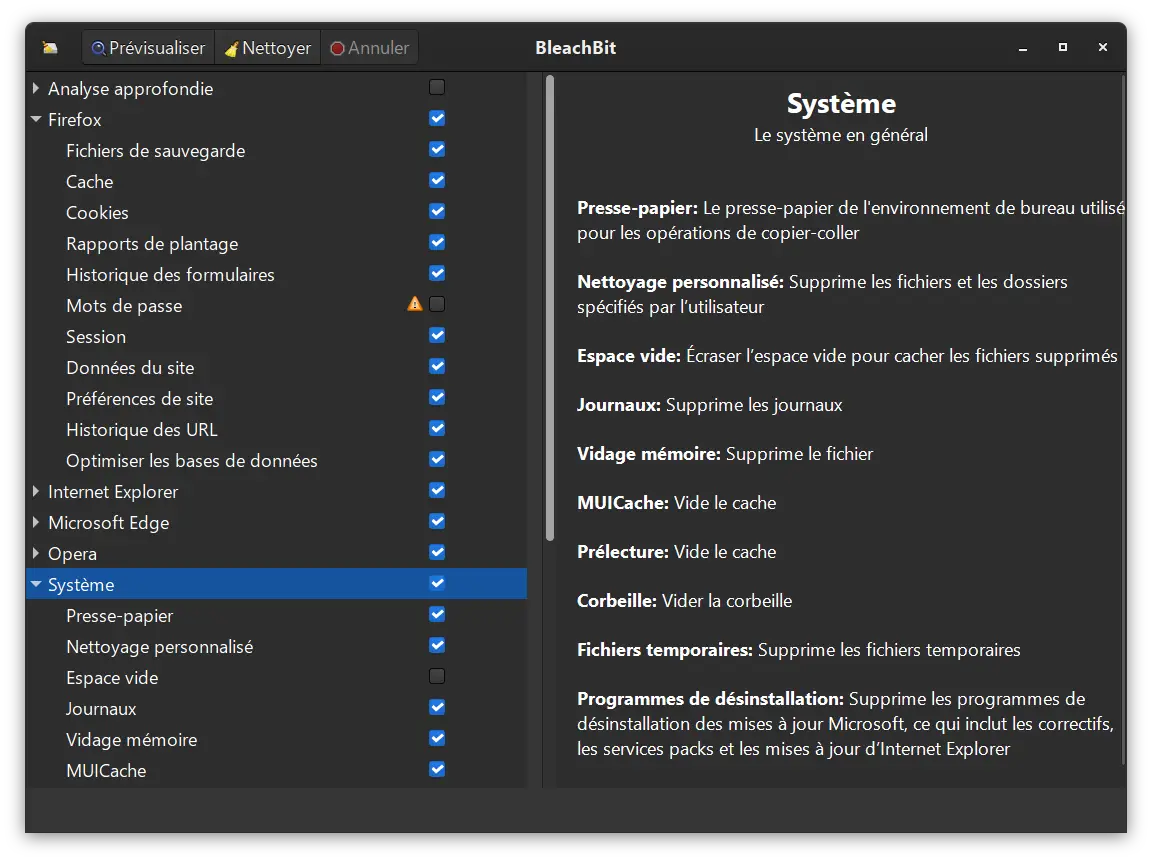Select the Cookies row
Viewport: 1152px width, 861px height.
276,212
